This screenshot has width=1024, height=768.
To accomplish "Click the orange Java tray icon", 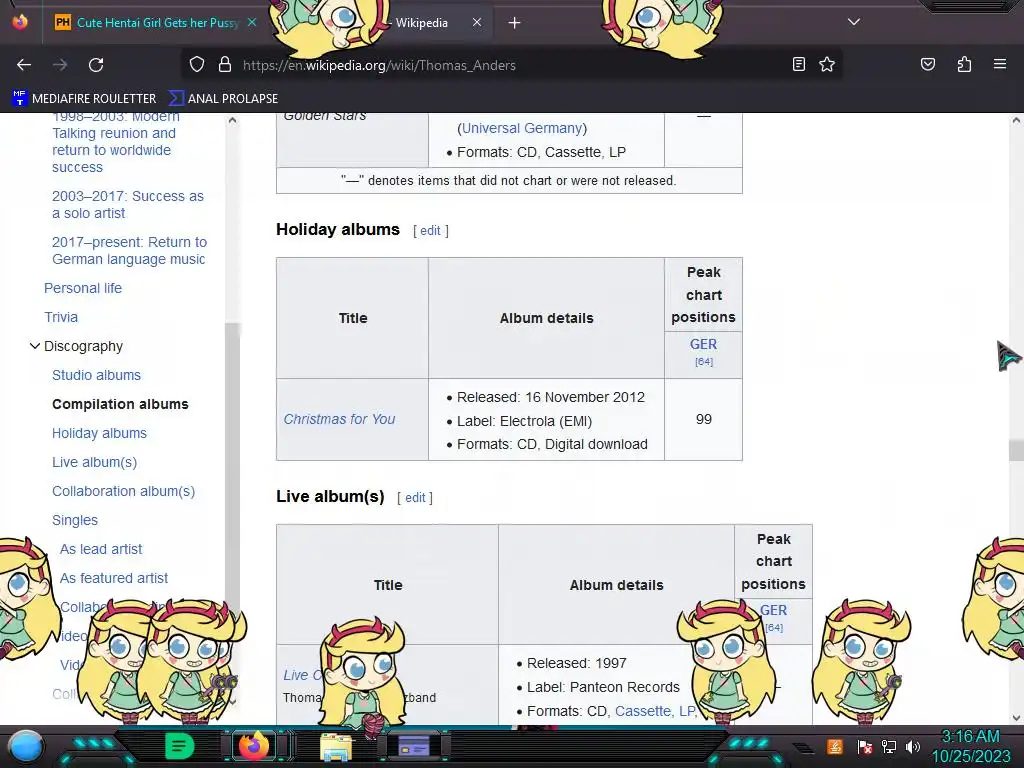I will click(x=835, y=746).
